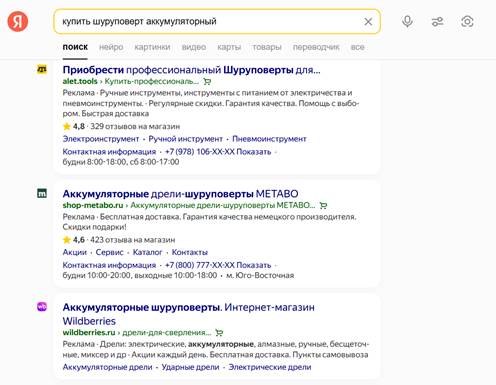
Task: Open 'Акции' sitelink
Action: [75, 252]
